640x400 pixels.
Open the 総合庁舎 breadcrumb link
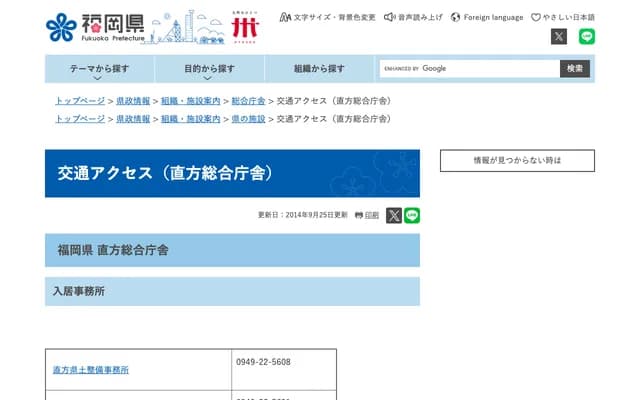pyautogui.click(x=248, y=101)
